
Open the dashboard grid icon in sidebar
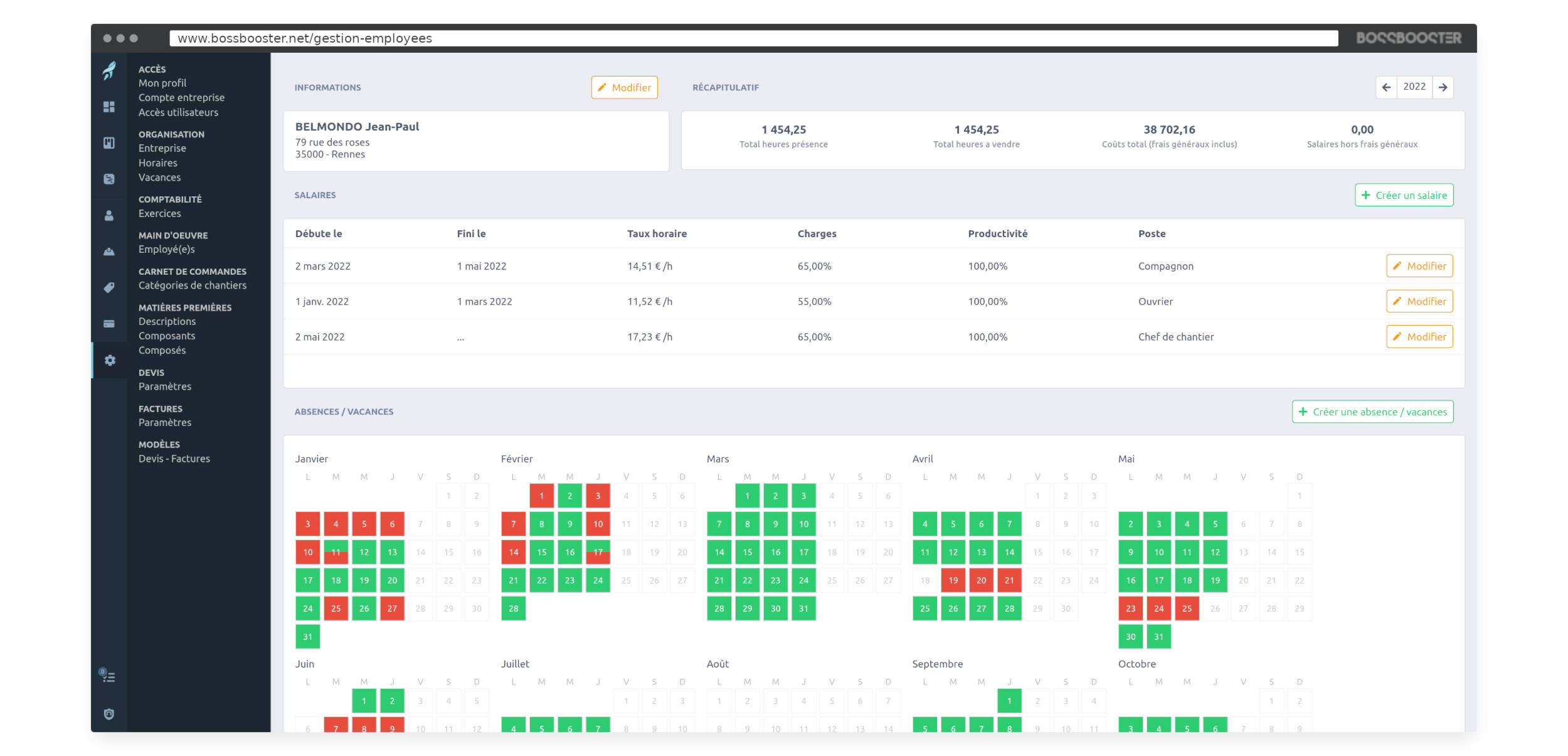coord(109,107)
